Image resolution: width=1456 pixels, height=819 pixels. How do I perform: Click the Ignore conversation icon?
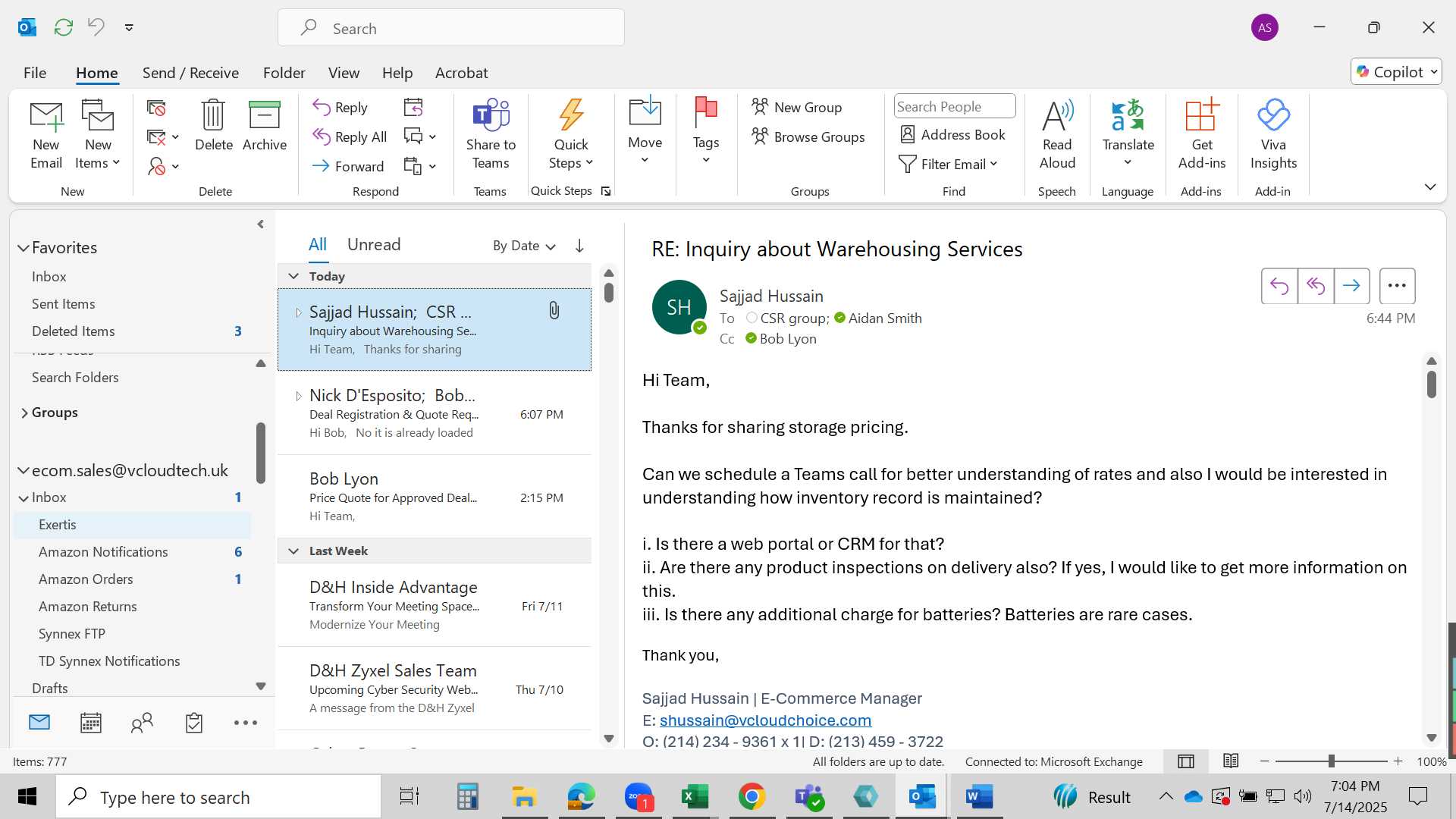[x=157, y=108]
